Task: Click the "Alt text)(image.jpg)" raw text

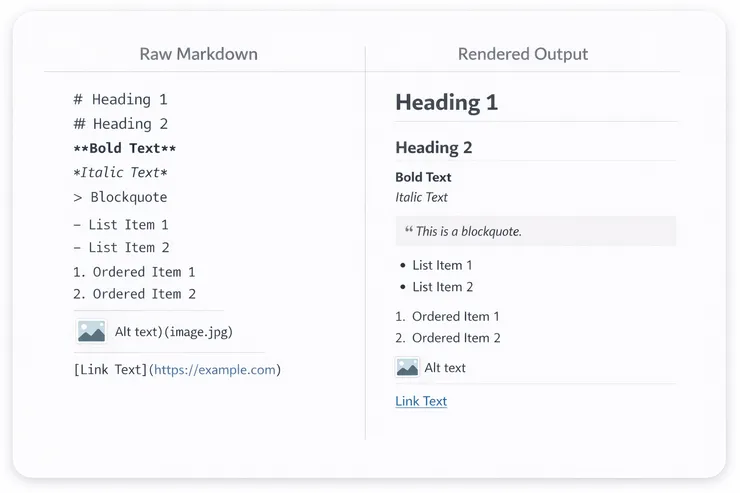Action: pyautogui.click(x=173, y=331)
